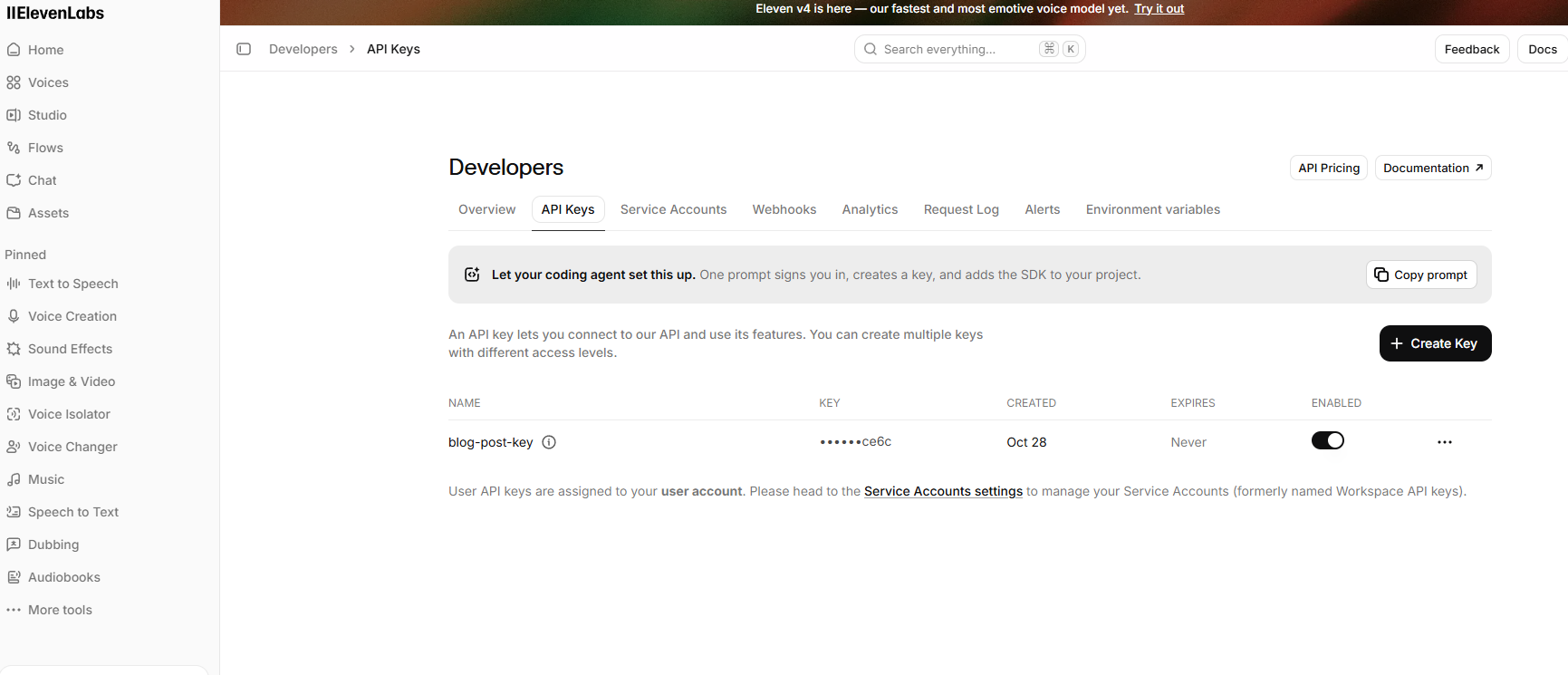Go to the Request Log tab
Viewport: 1568px width, 675px height.
pyautogui.click(x=961, y=209)
